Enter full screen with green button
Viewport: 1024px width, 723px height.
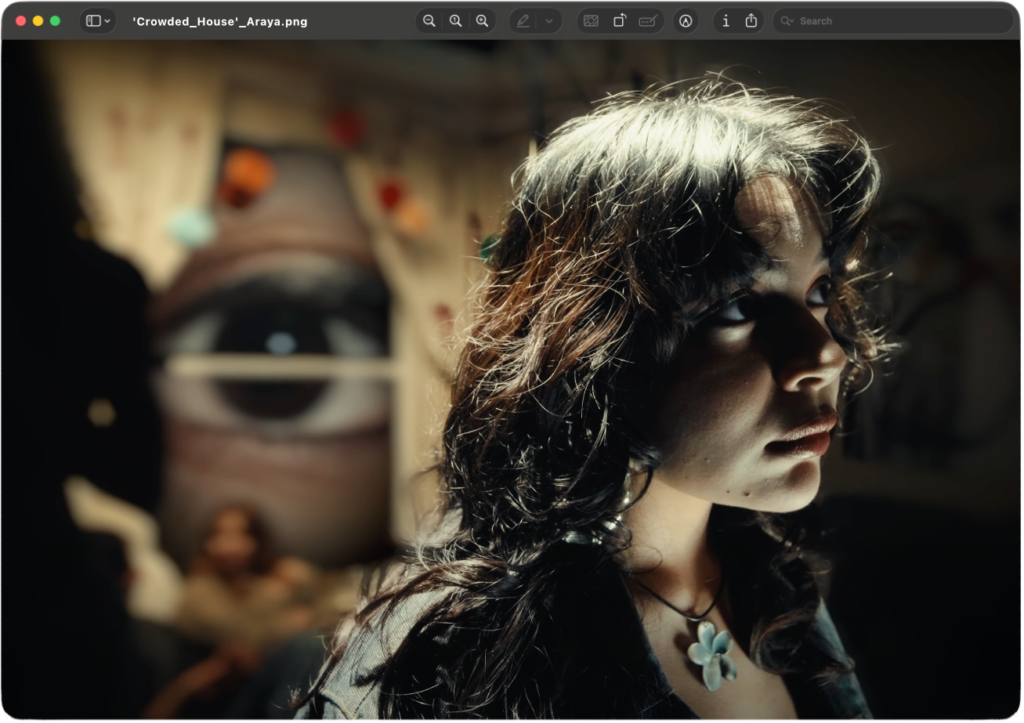[55, 21]
